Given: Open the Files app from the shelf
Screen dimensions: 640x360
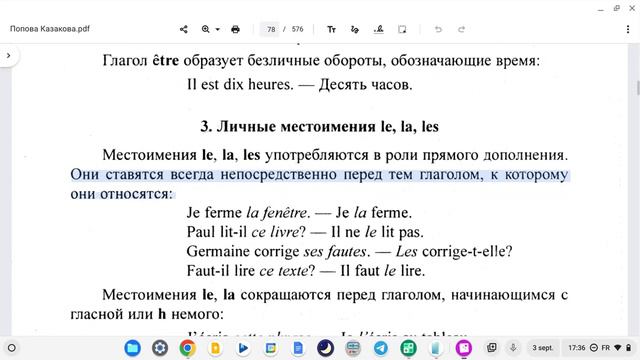Looking at the screenshot, I should tap(132, 348).
